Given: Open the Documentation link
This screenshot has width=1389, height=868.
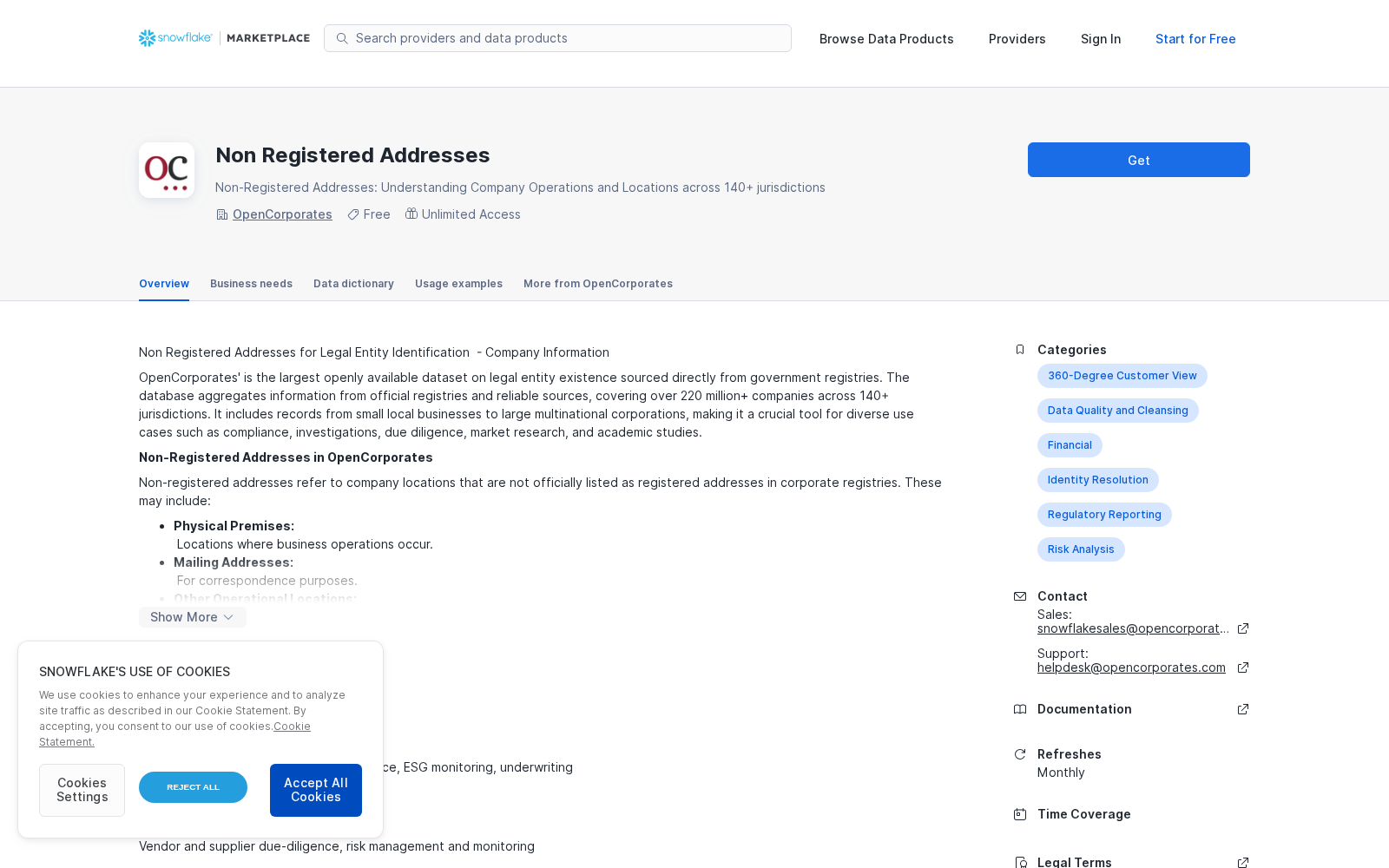Looking at the screenshot, I should 1084,709.
